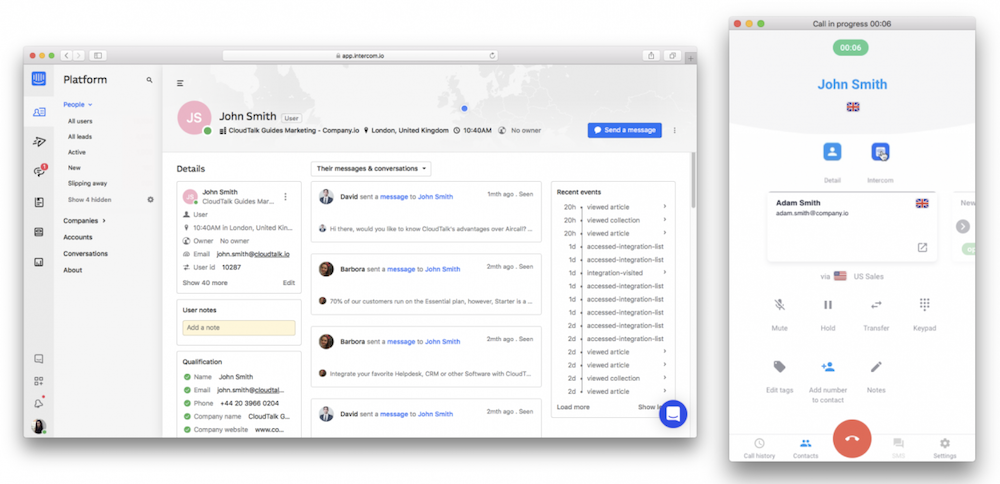Select Slipping away segment
This screenshot has width=1000, height=484.
(87, 184)
